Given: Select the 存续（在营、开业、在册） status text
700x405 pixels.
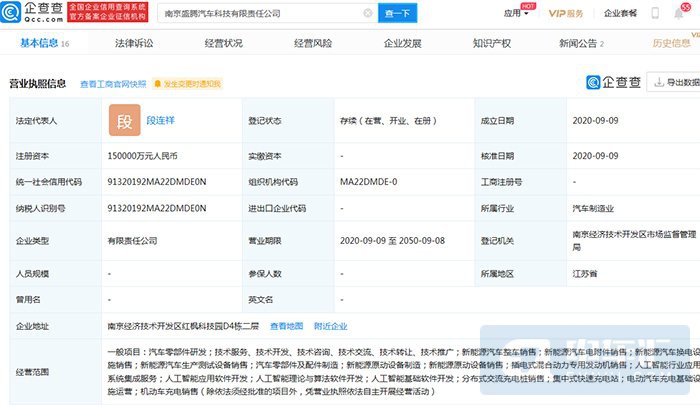Looking at the screenshot, I should coord(388,121).
